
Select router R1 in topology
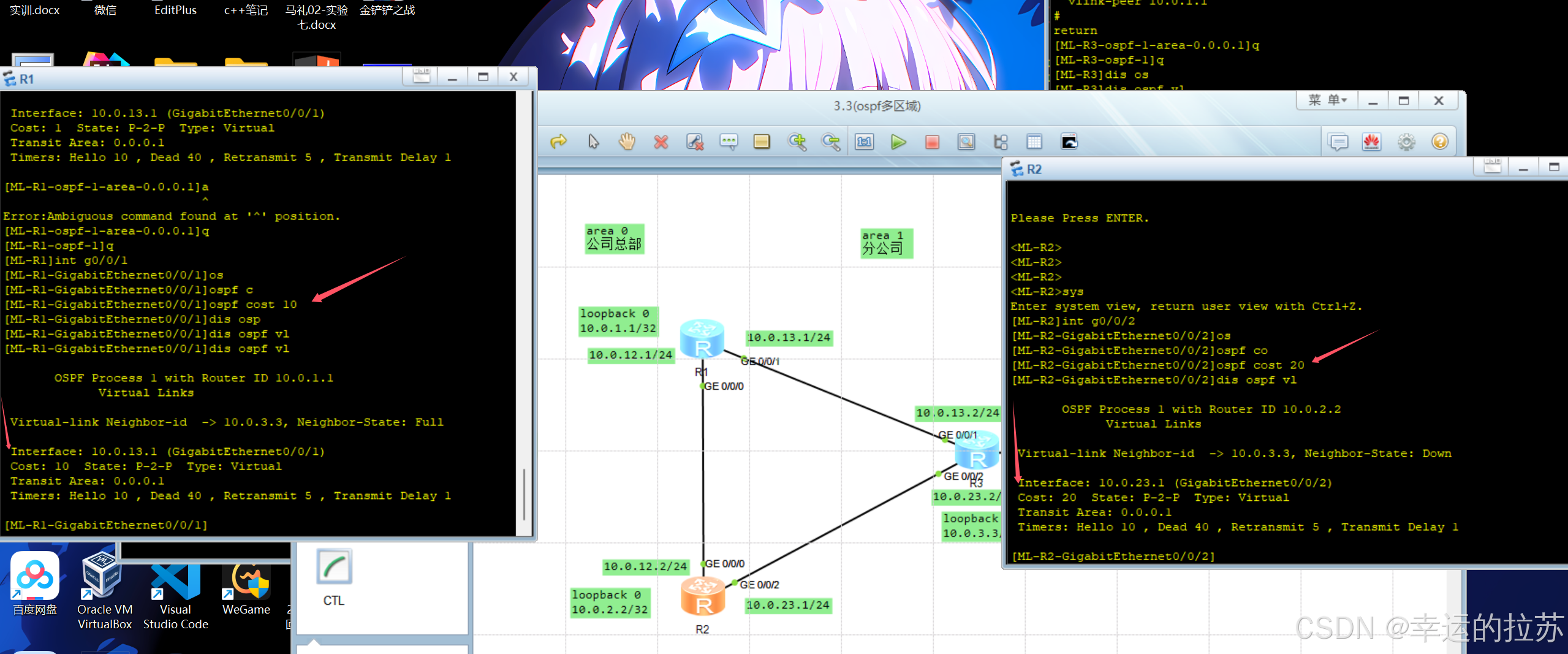(702, 338)
